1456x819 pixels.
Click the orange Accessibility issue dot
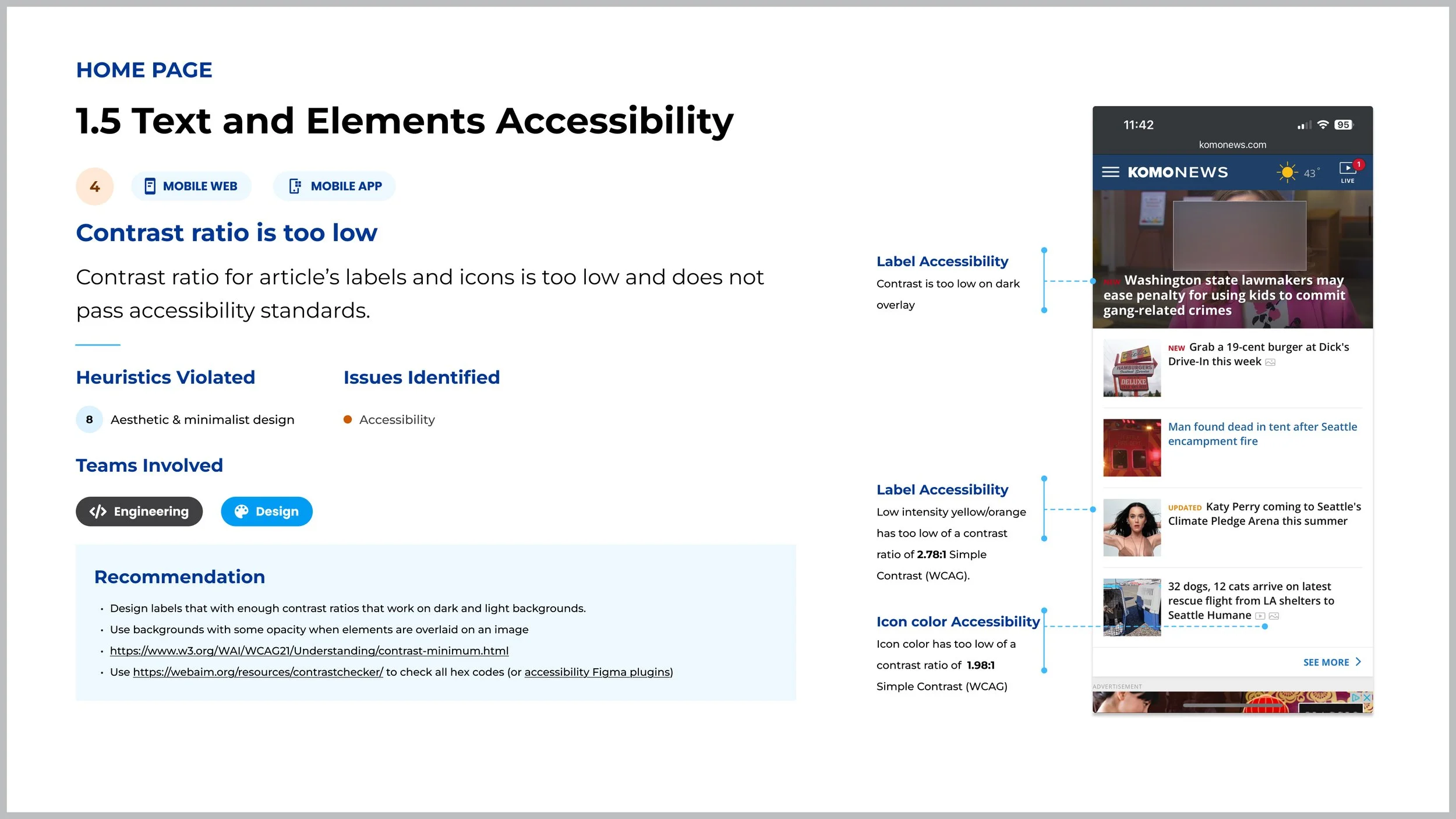click(x=348, y=419)
